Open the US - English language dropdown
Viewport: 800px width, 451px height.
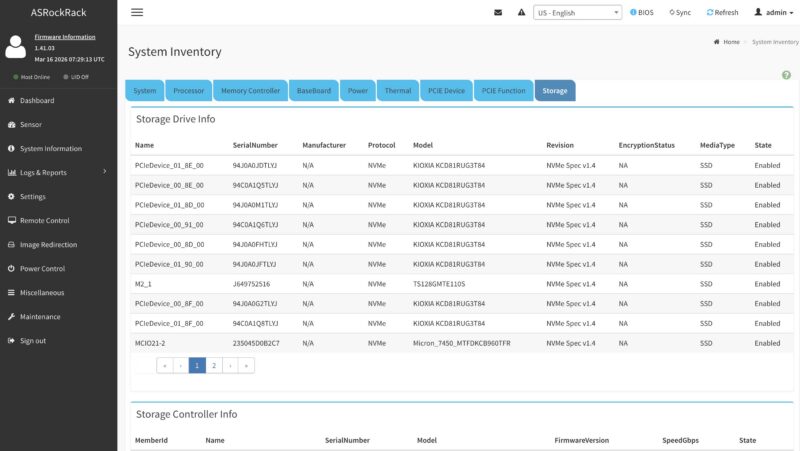578,12
